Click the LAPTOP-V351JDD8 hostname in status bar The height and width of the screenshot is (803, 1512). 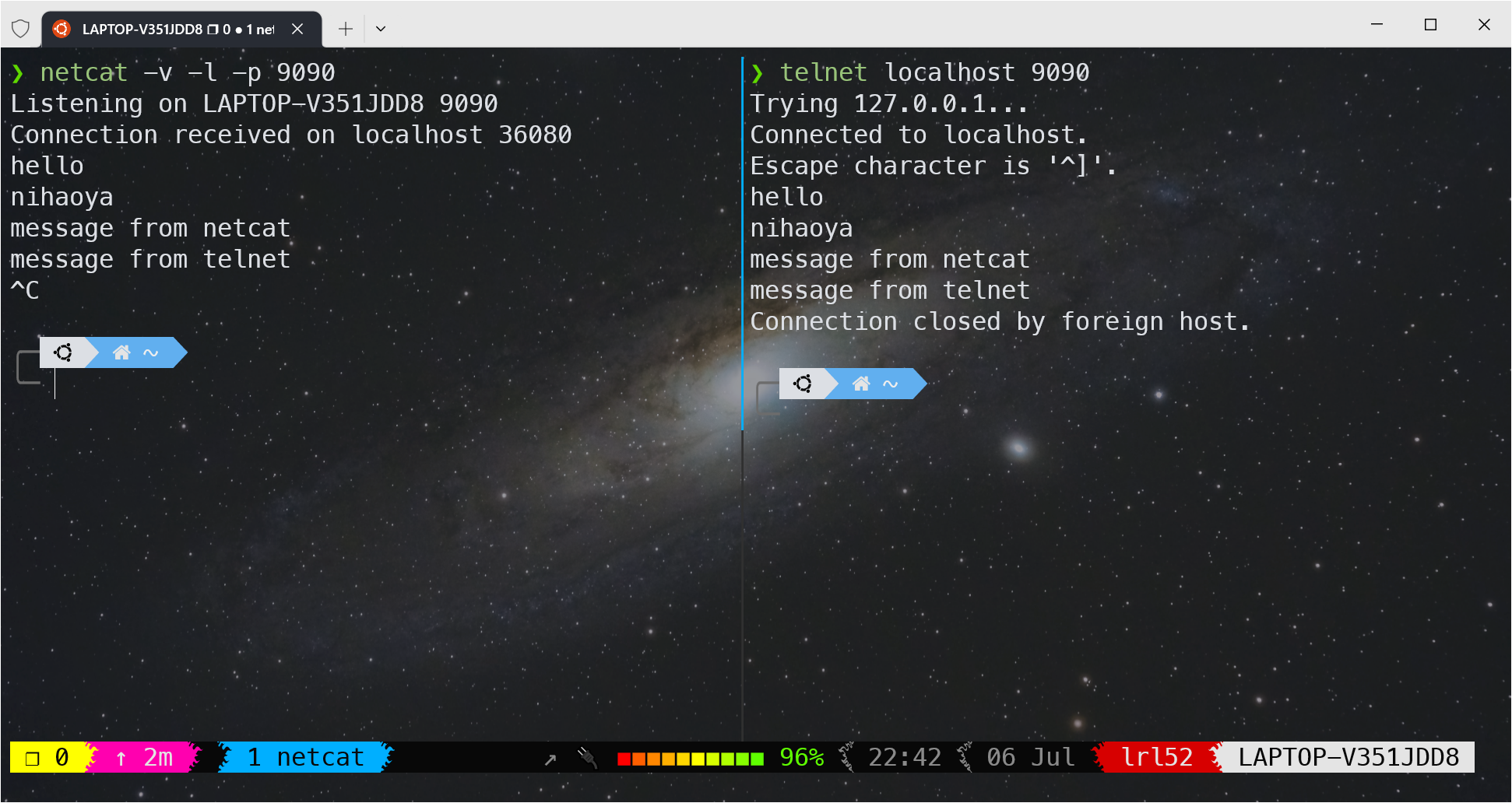[x=1349, y=757]
